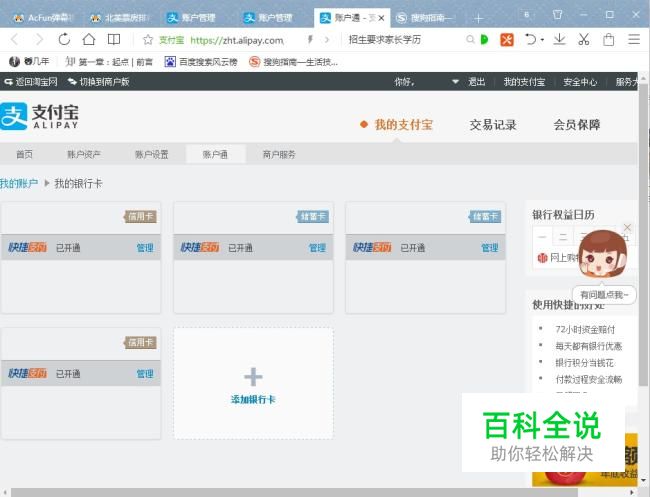The image size is (650, 497).
Task: Go to the 首页 sub-tab
Action: click(x=24, y=154)
